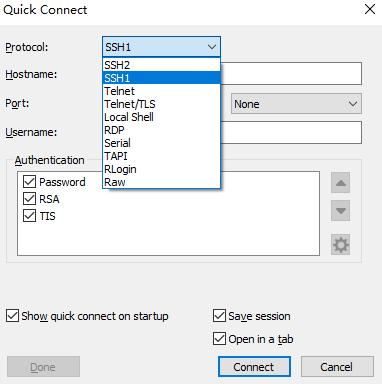Open authentication properties gear icon
Image resolution: width=382 pixels, height=384 pixels.
340,245
